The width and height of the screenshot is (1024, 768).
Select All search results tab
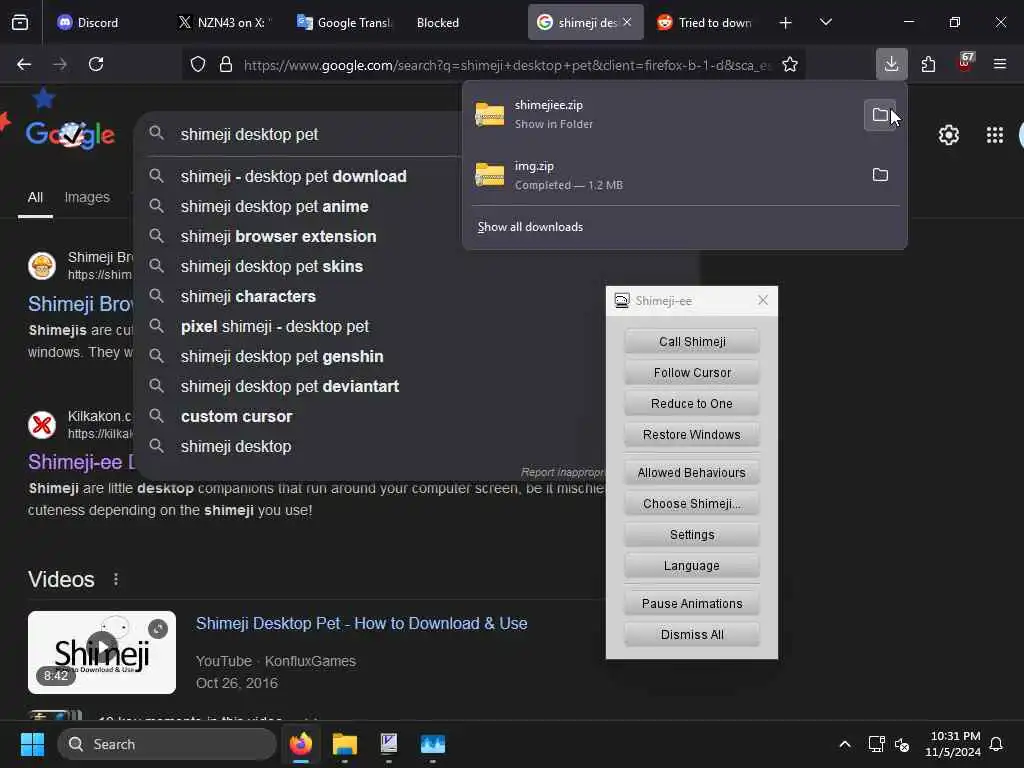click(x=35, y=197)
